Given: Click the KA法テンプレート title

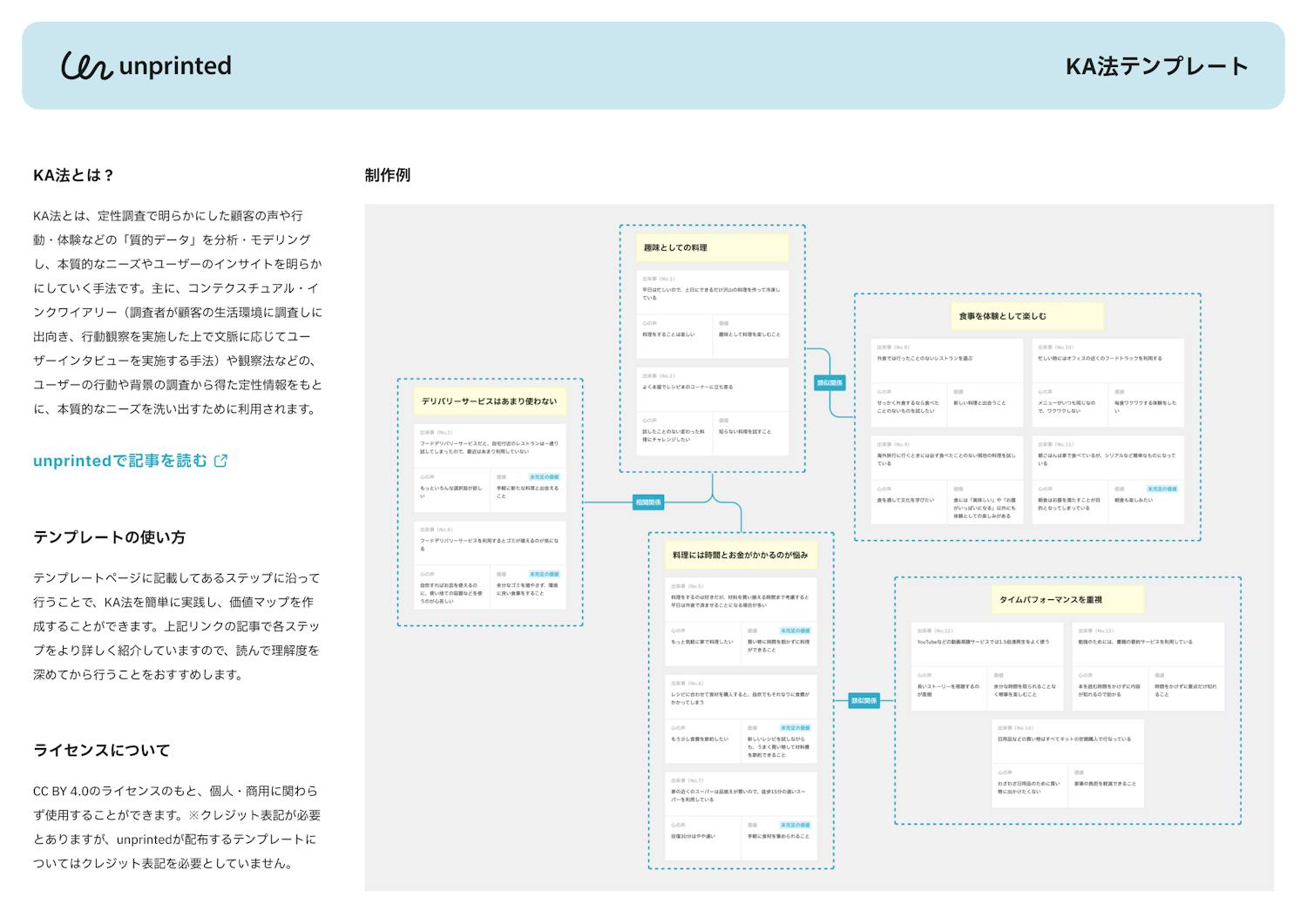Looking at the screenshot, I should point(1156,66).
